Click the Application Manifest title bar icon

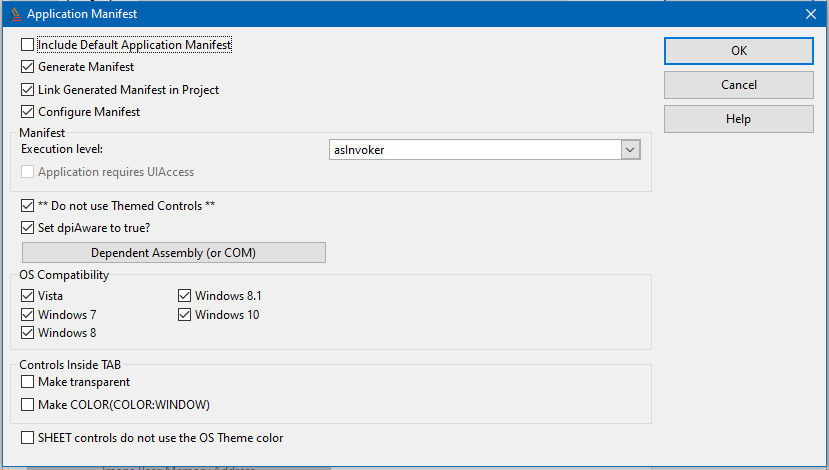[16, 14]
